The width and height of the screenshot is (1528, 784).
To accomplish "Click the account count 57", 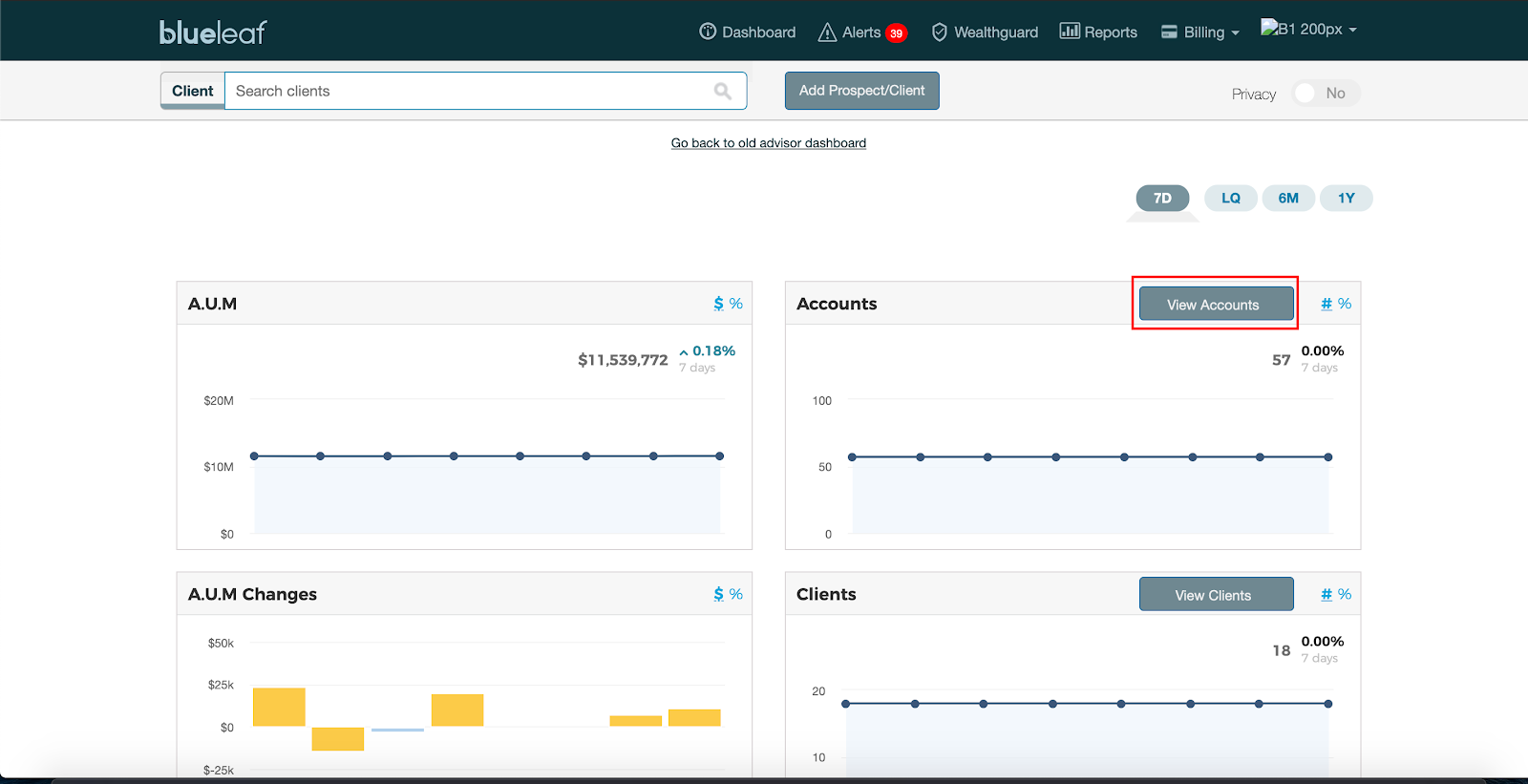I will [x=1282, y=360].
